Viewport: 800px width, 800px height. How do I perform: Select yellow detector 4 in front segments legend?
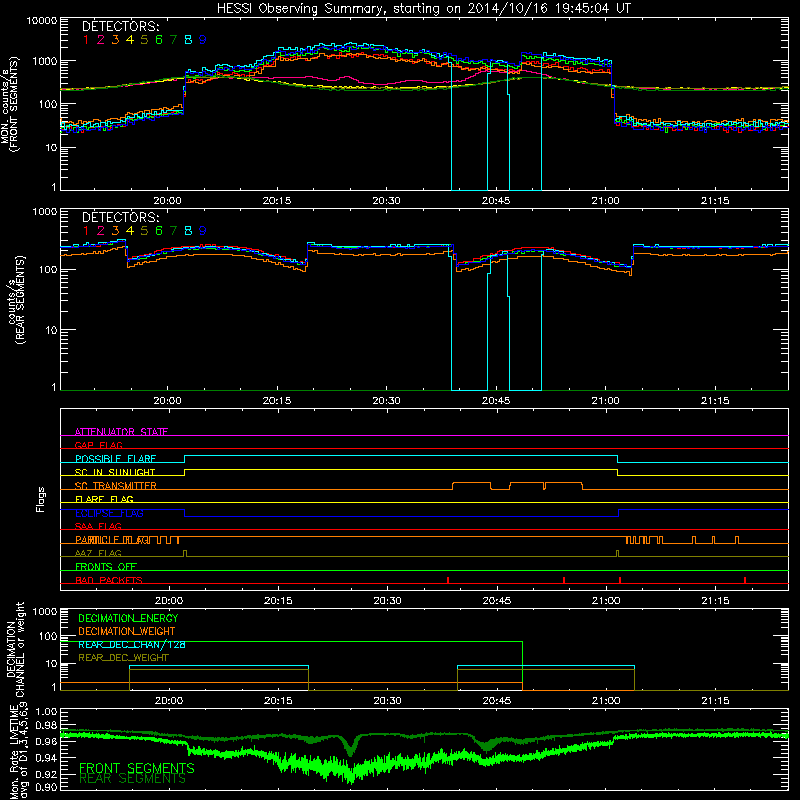tap(130, 40)
